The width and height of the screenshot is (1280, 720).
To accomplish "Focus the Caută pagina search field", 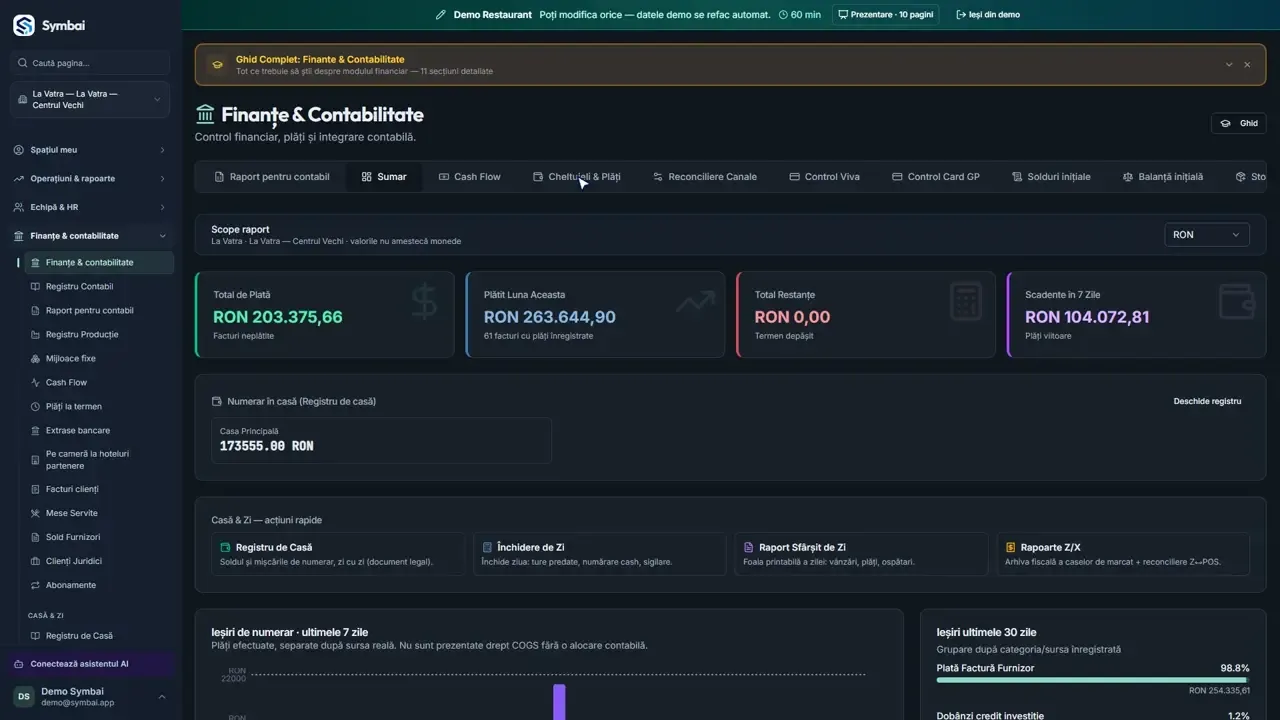I will coord(90,63).
